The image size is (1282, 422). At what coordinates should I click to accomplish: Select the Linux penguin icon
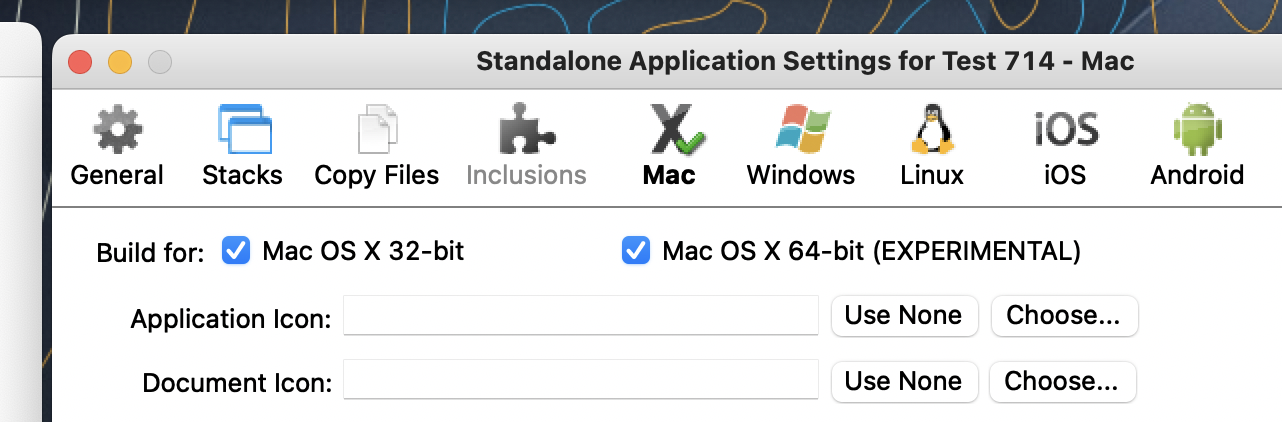click(x=932, y=129)
